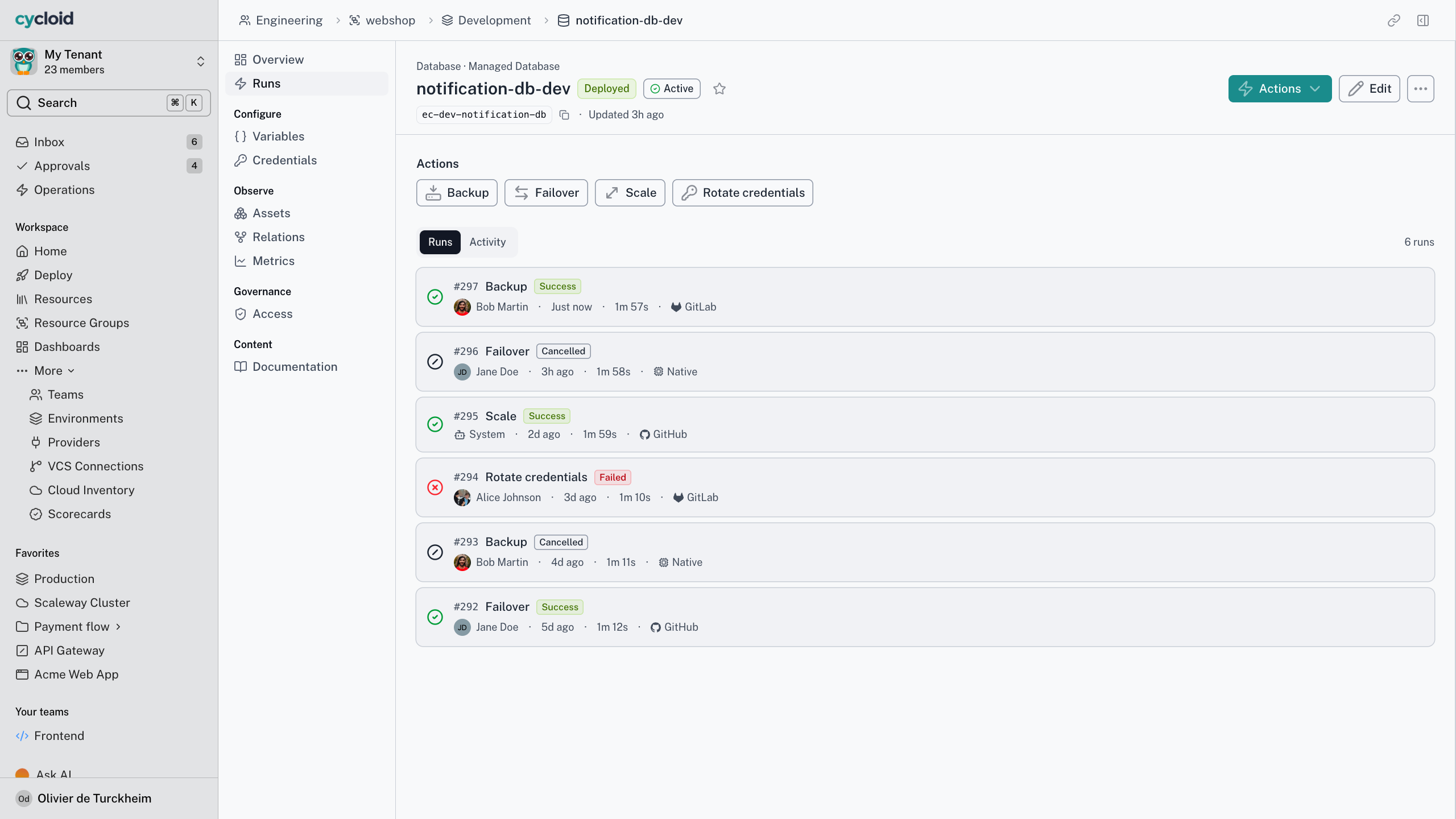Open the three-dots more options button
Viewport: 1456px width, 819px height.
1421,89
